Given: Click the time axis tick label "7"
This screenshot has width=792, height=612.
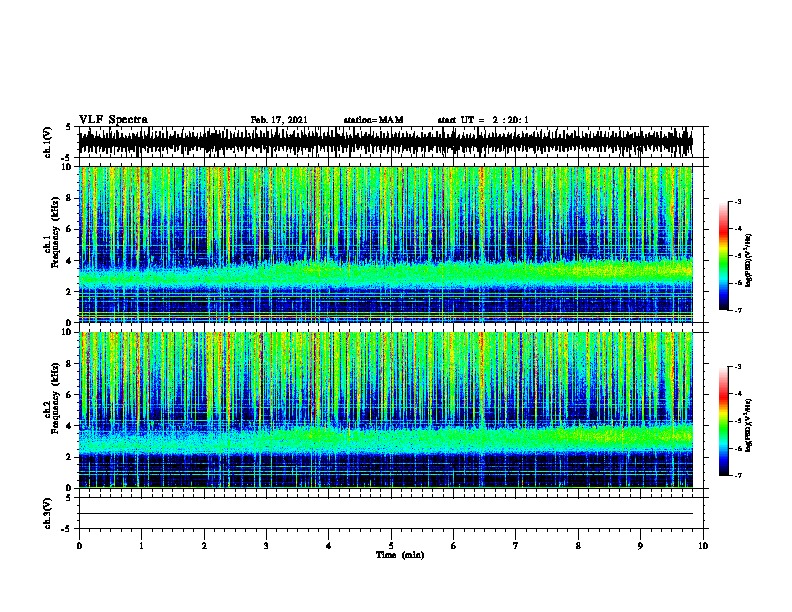Looking at the screenshot, I should point(516,546).
